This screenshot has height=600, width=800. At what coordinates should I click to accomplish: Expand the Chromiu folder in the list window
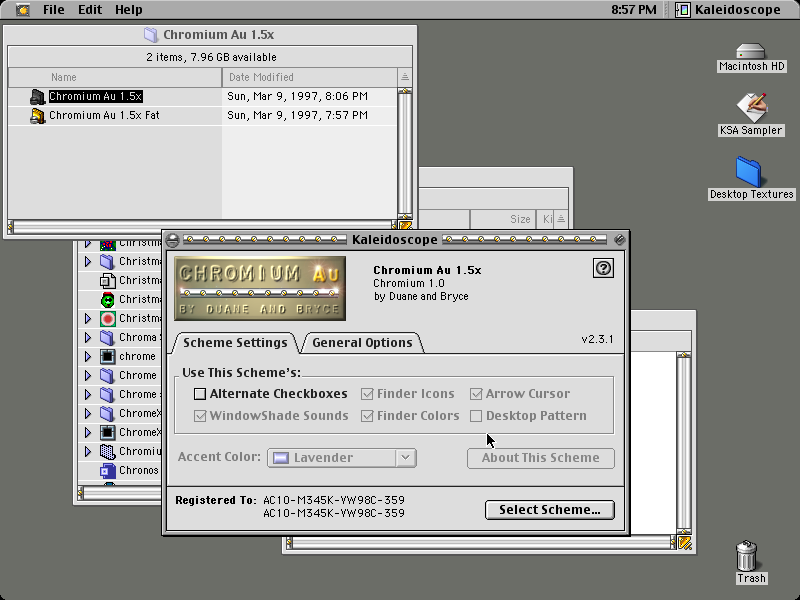pos(88,452)
